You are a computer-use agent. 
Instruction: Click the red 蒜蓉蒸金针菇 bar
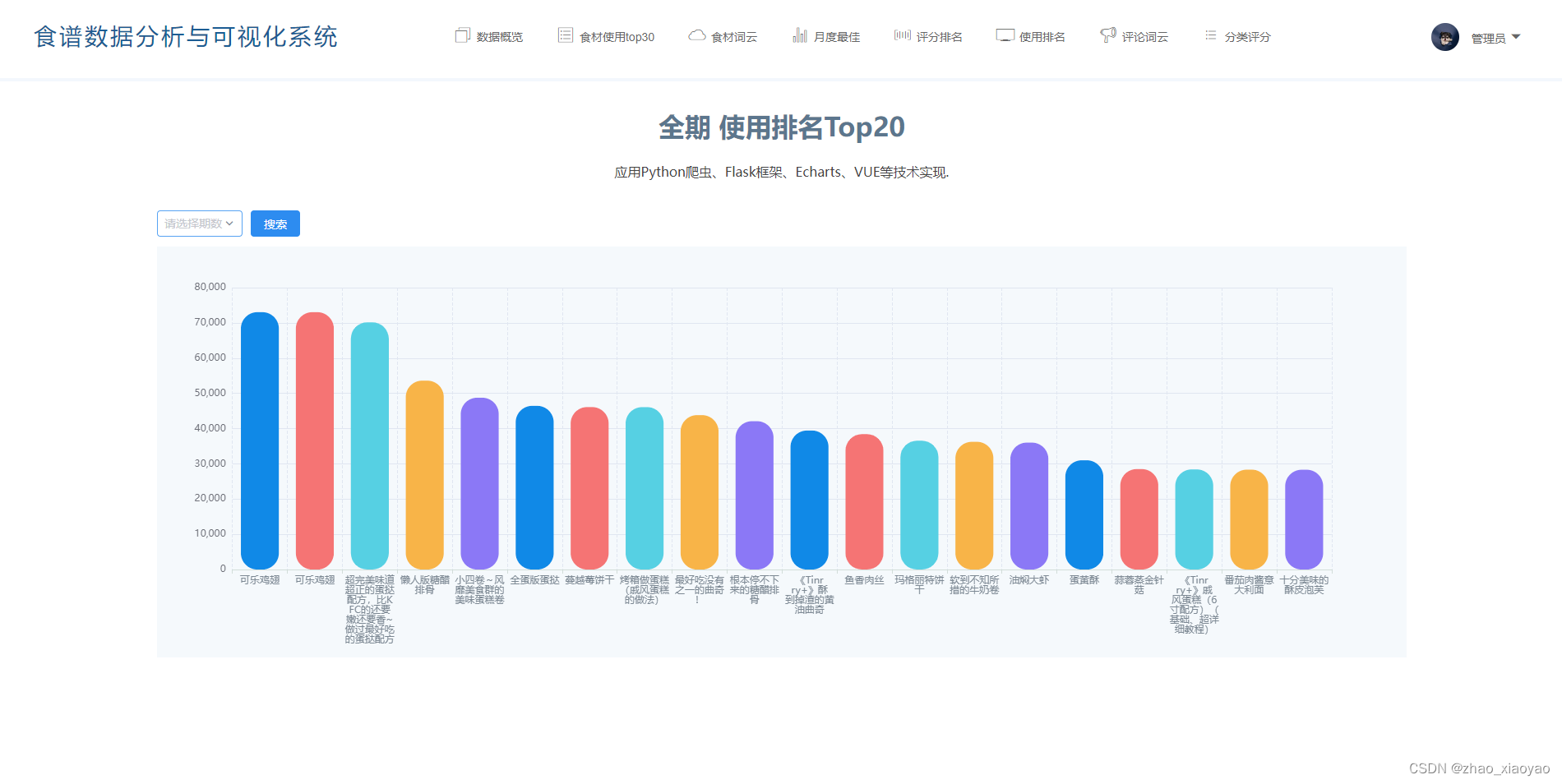pyautogui.click(x=1139, y=519)
